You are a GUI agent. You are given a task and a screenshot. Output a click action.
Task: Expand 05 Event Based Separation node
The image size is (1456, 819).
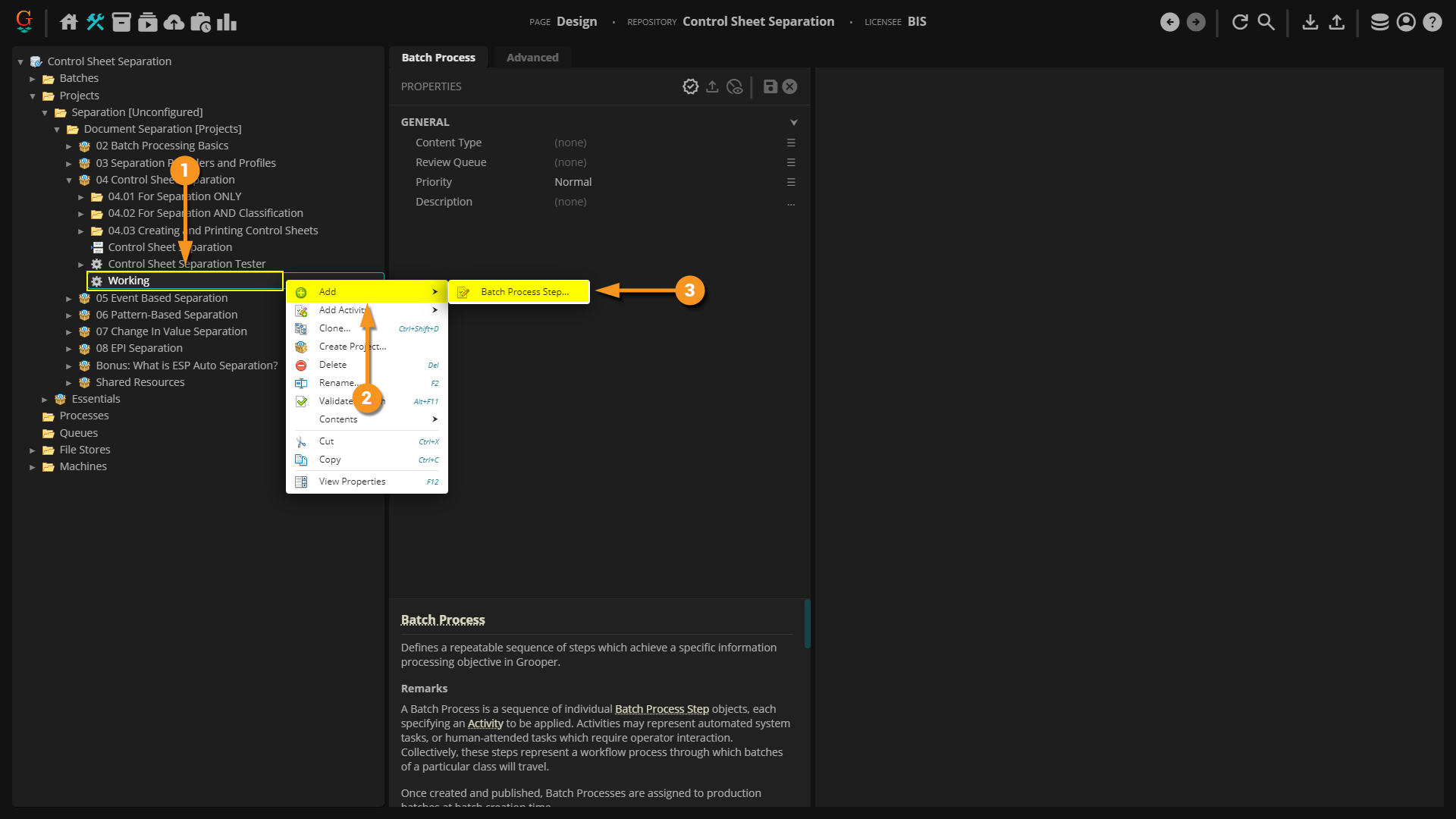69,299
